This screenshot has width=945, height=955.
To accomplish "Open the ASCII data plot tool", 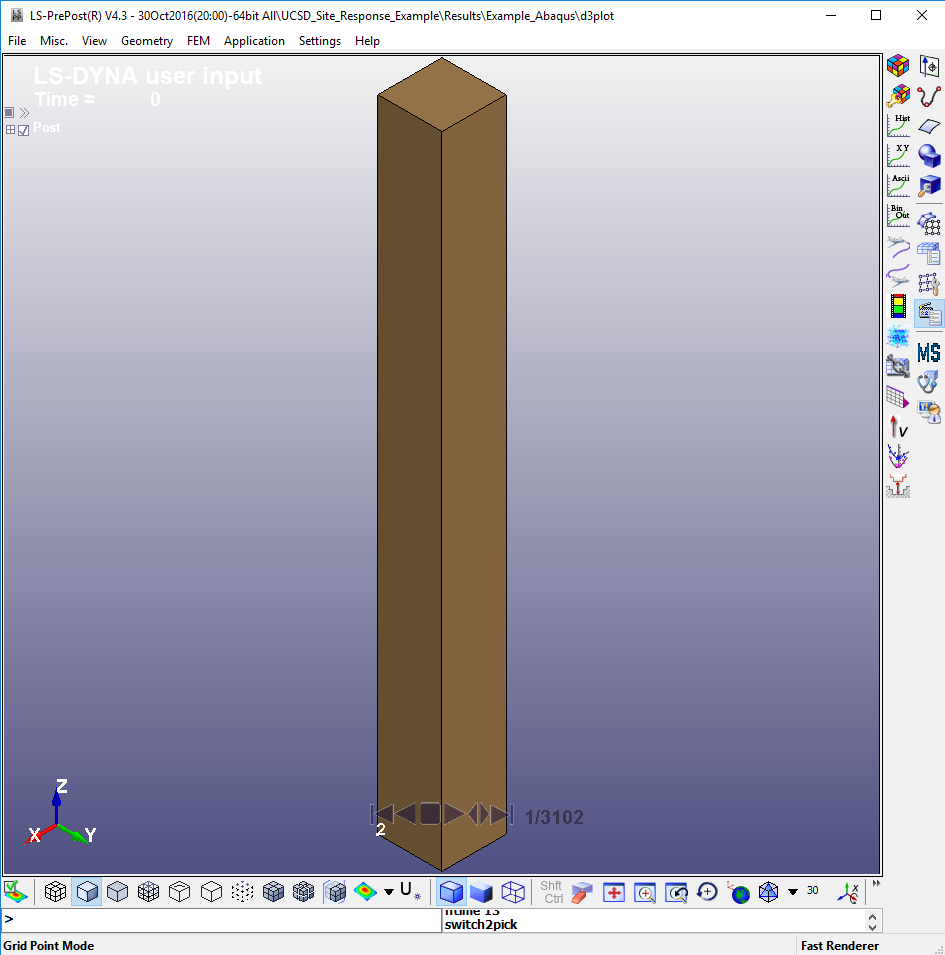I will (898, 185).
